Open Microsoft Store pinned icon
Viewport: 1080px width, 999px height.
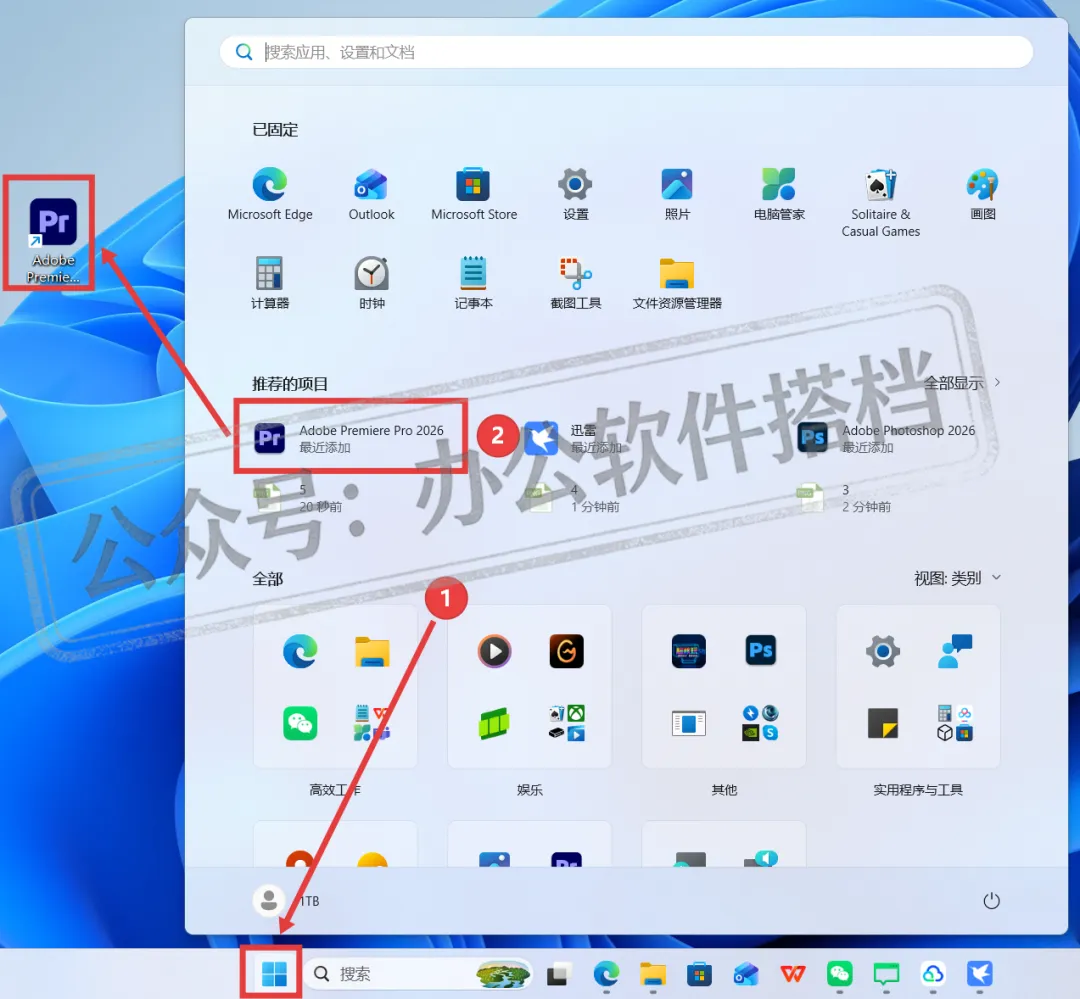(473, 194)
